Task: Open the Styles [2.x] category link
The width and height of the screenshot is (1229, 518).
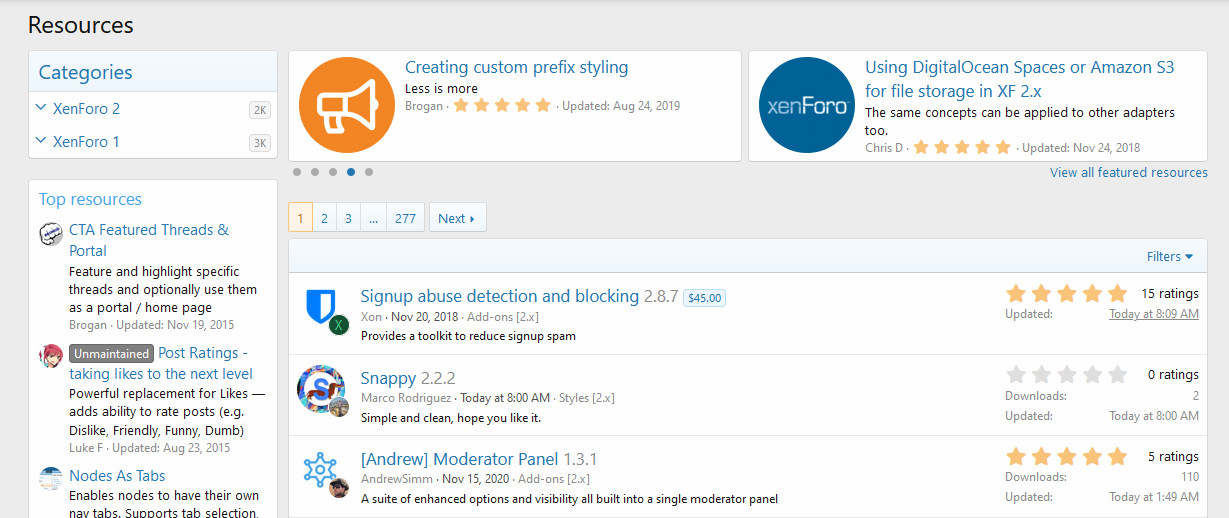Action: [587, 398]
